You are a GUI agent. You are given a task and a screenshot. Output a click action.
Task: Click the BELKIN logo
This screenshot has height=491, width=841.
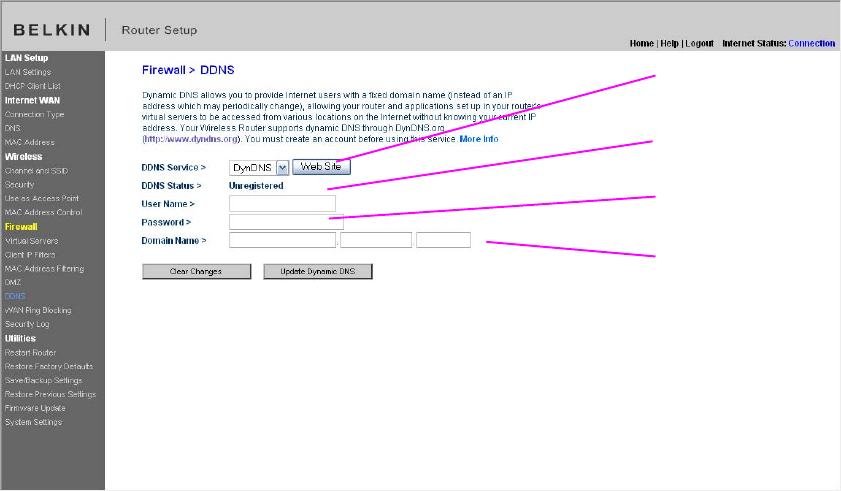(52, 30)
